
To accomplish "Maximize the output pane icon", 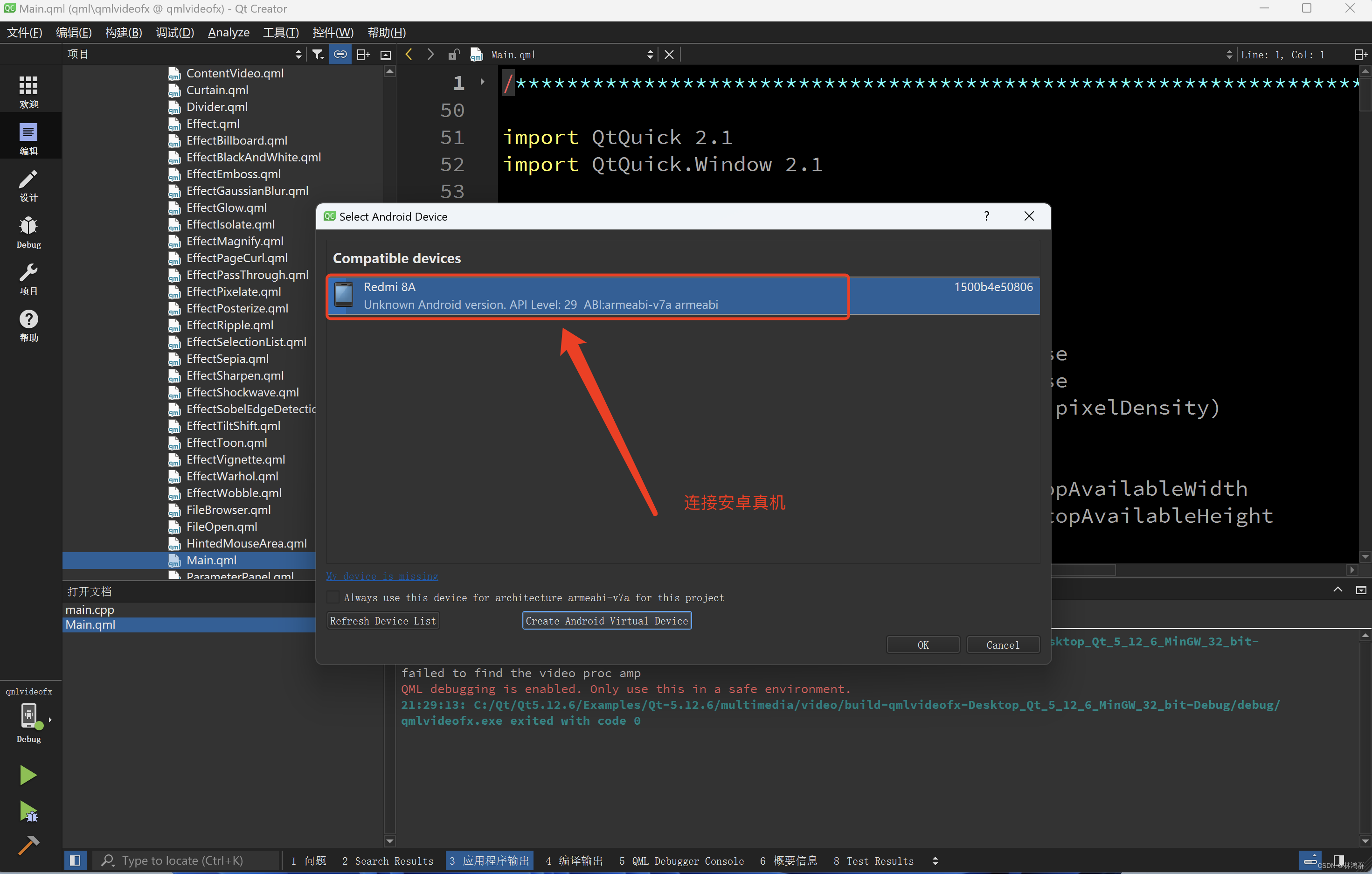I will point(1361,590).
